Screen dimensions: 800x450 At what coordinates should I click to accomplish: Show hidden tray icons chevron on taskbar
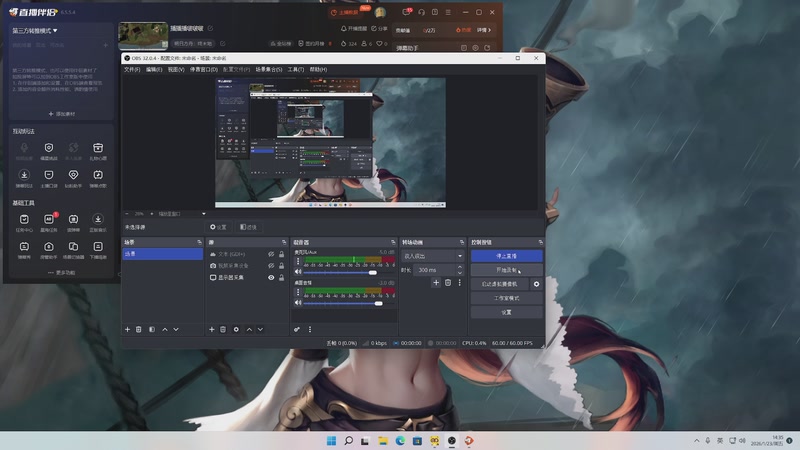click(x=696, y=440)
